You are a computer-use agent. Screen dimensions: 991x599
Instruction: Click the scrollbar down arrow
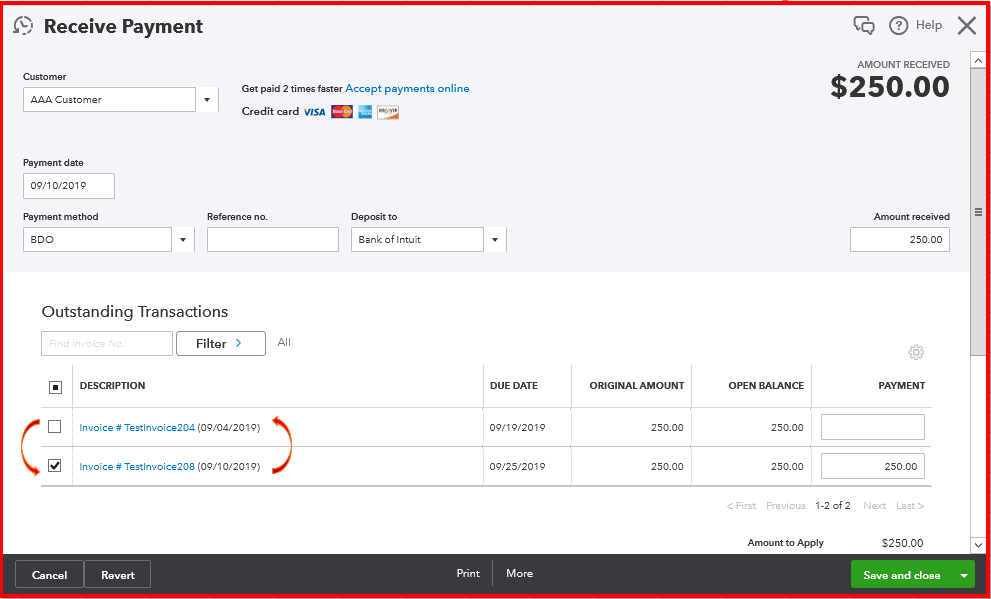(x=978, y=545)
